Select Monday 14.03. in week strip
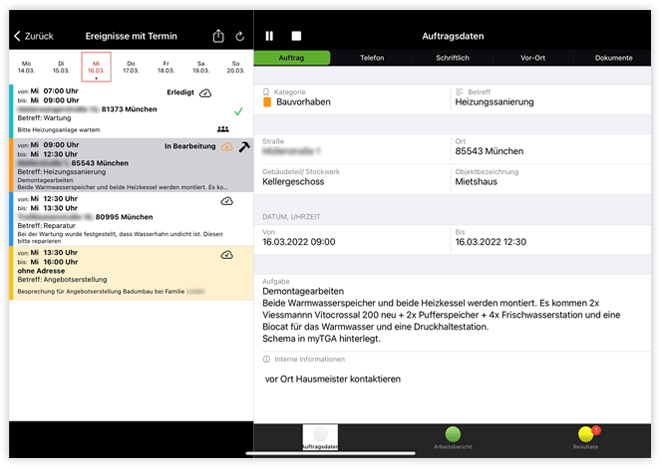The width and height of the screenshot is (662, 469). click(26, 67)
